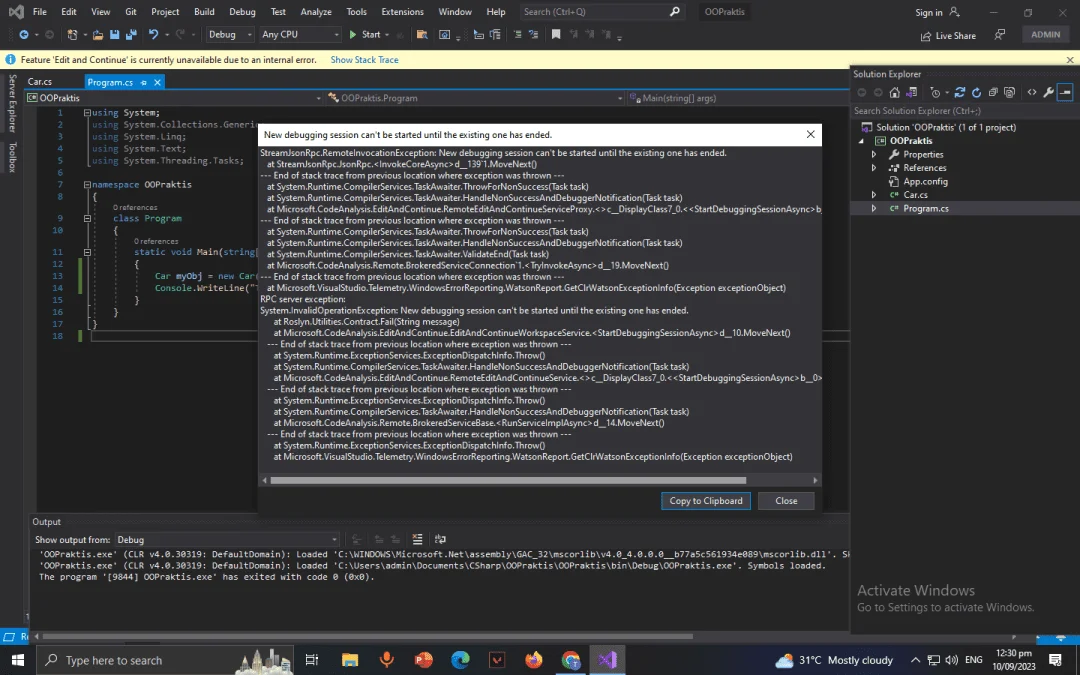Dismiss the yellow info bar

(x=1070, y=60)
